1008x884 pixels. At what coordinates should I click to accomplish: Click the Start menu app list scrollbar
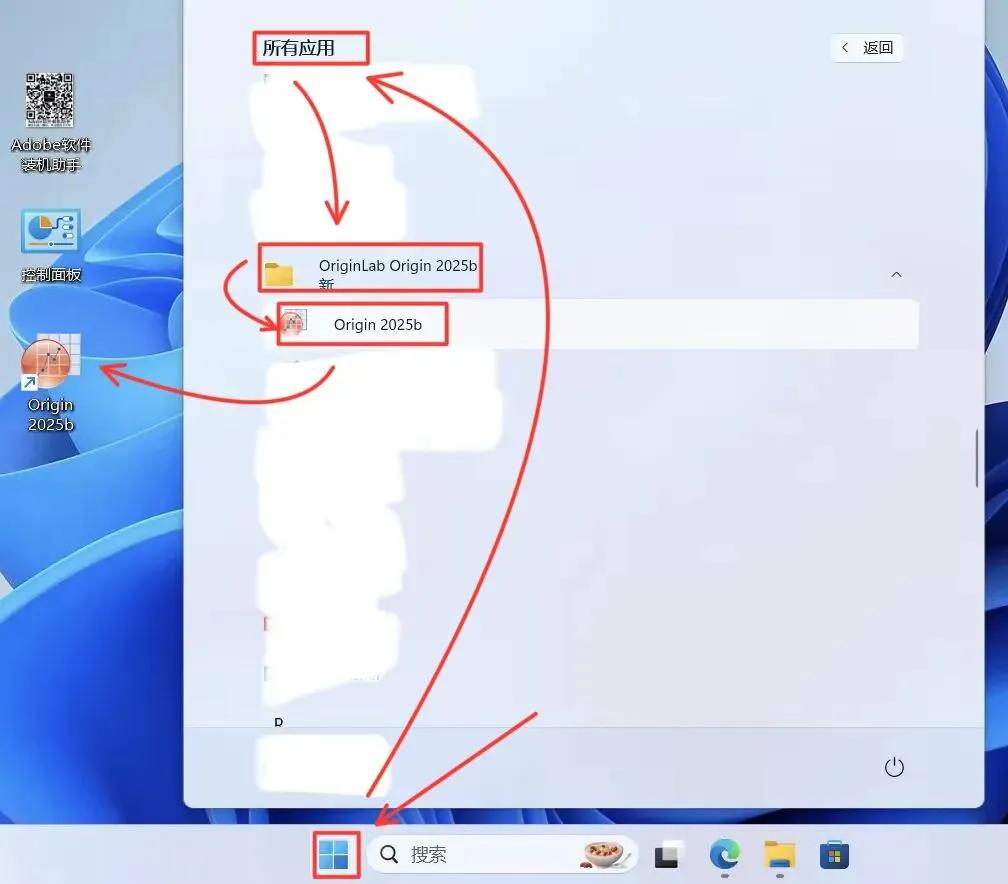pos(976,458)
